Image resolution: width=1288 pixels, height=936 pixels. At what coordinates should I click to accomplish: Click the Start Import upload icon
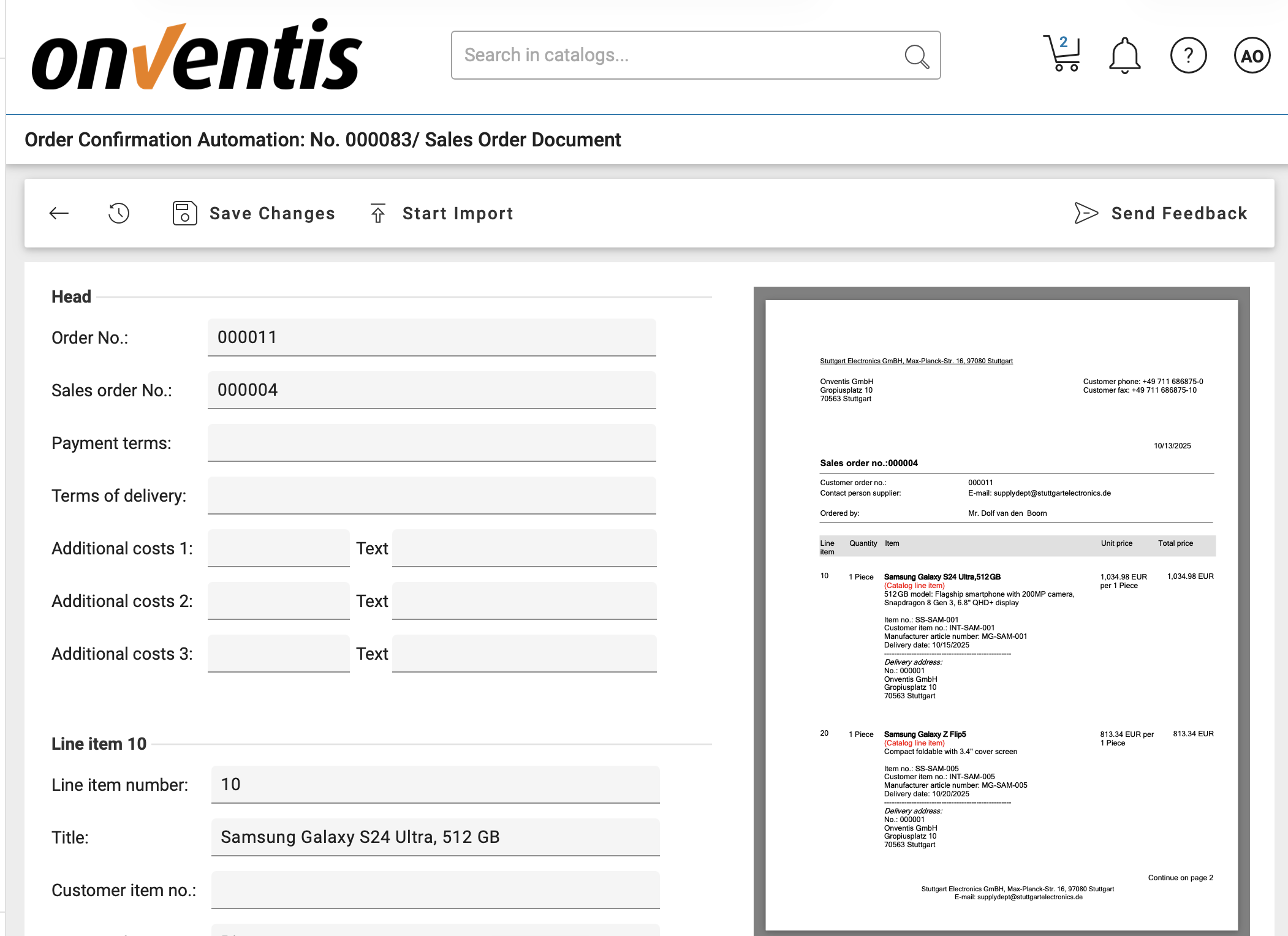tap(377, 213)
